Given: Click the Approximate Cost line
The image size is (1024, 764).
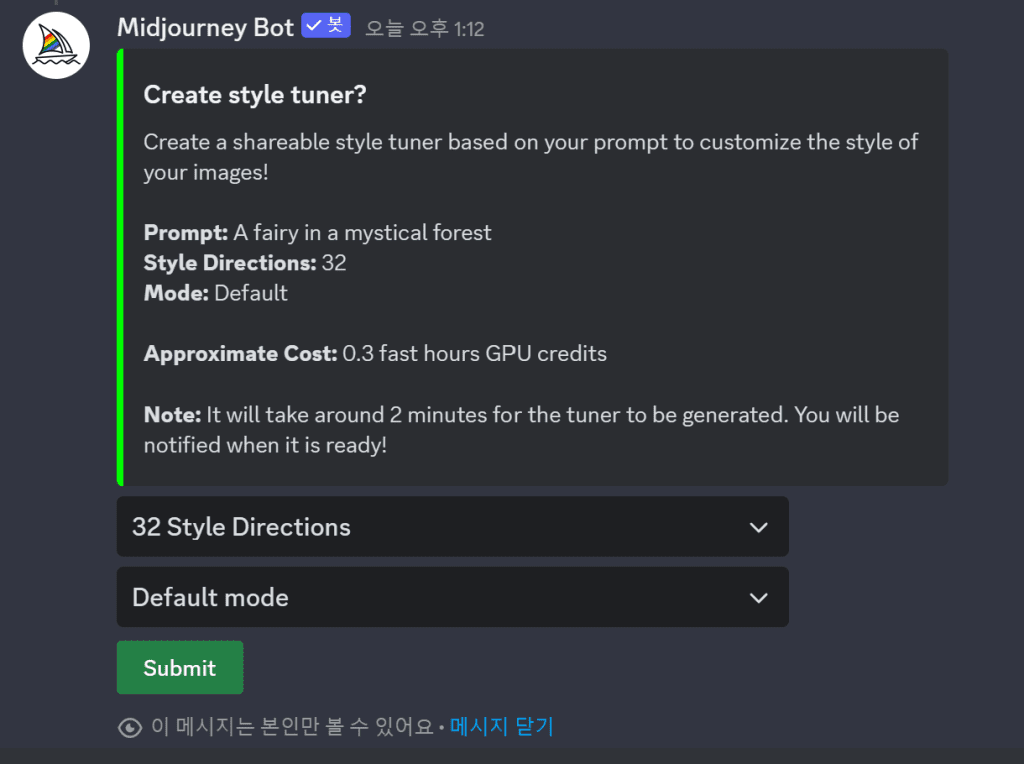Looking at the screenshot, I should pos(375,353).
